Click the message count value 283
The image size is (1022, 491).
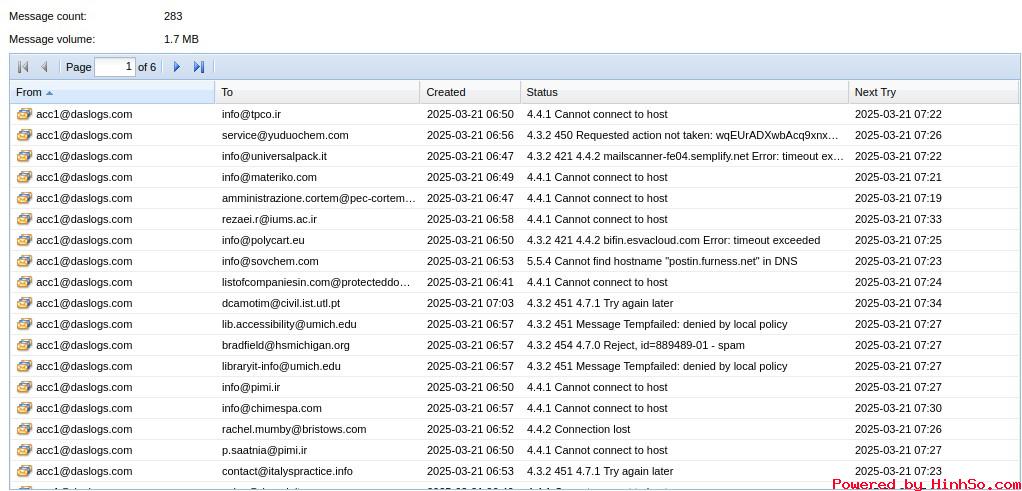173,16
